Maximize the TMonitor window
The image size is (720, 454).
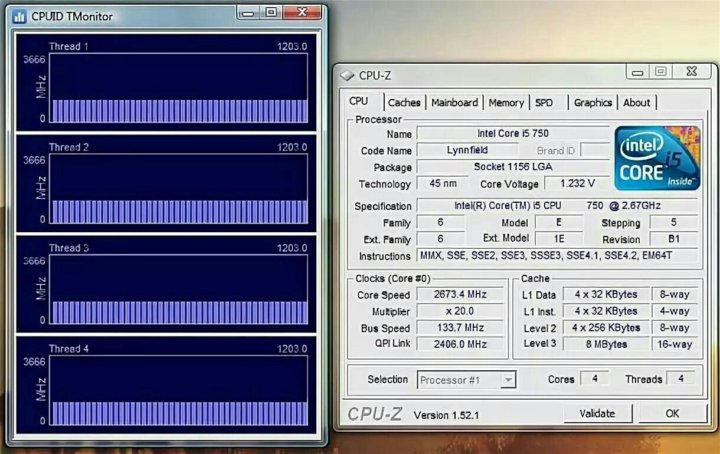tap(270, 13)
